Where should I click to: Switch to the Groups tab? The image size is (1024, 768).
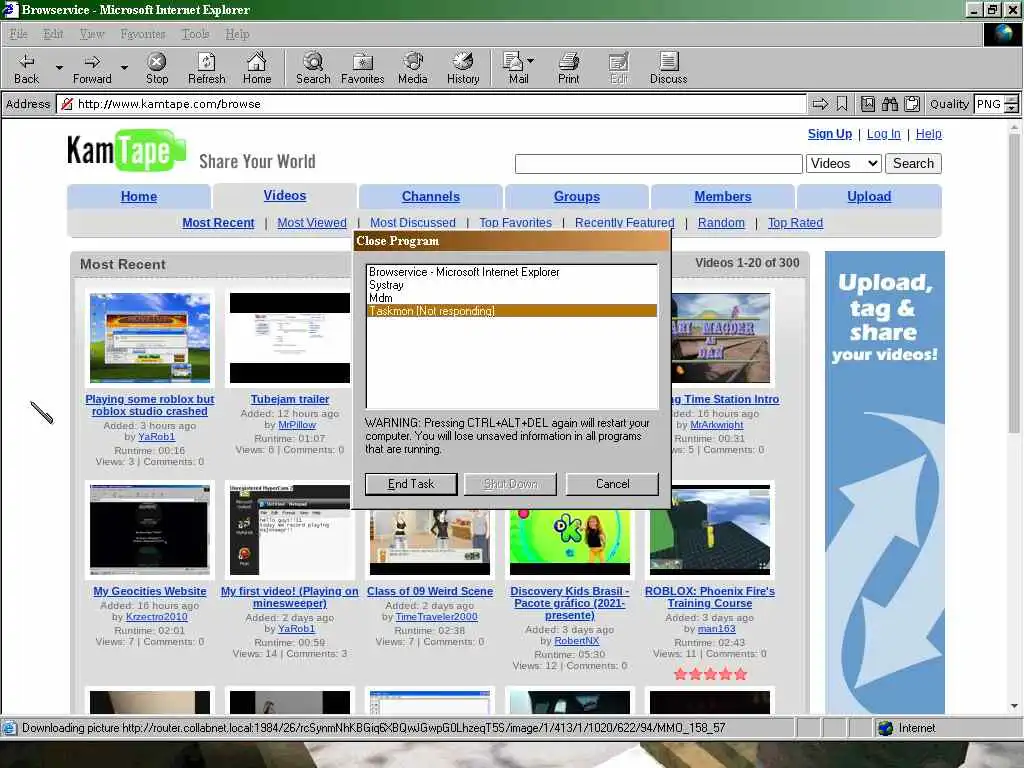[577, 197]
